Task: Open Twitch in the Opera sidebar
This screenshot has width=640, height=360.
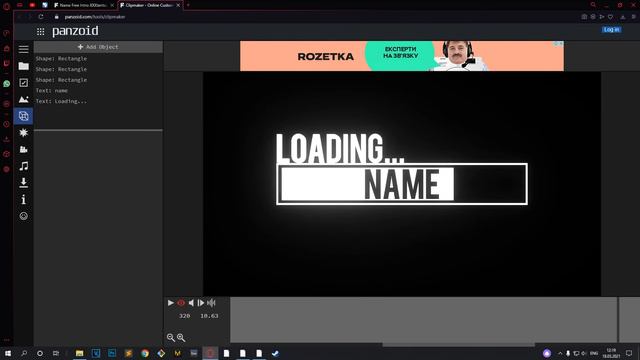Action: tap(7, 63)
